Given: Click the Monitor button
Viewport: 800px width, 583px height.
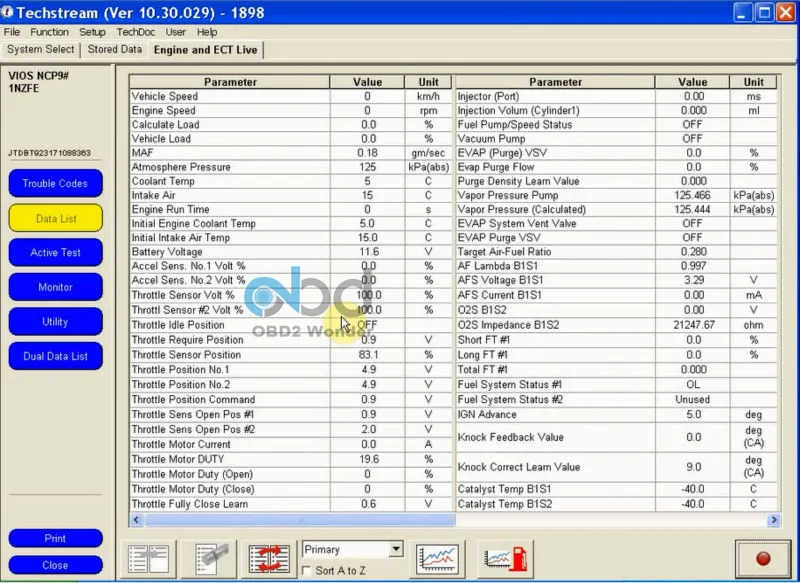Looking at the screenshot, I should [55, 287].
